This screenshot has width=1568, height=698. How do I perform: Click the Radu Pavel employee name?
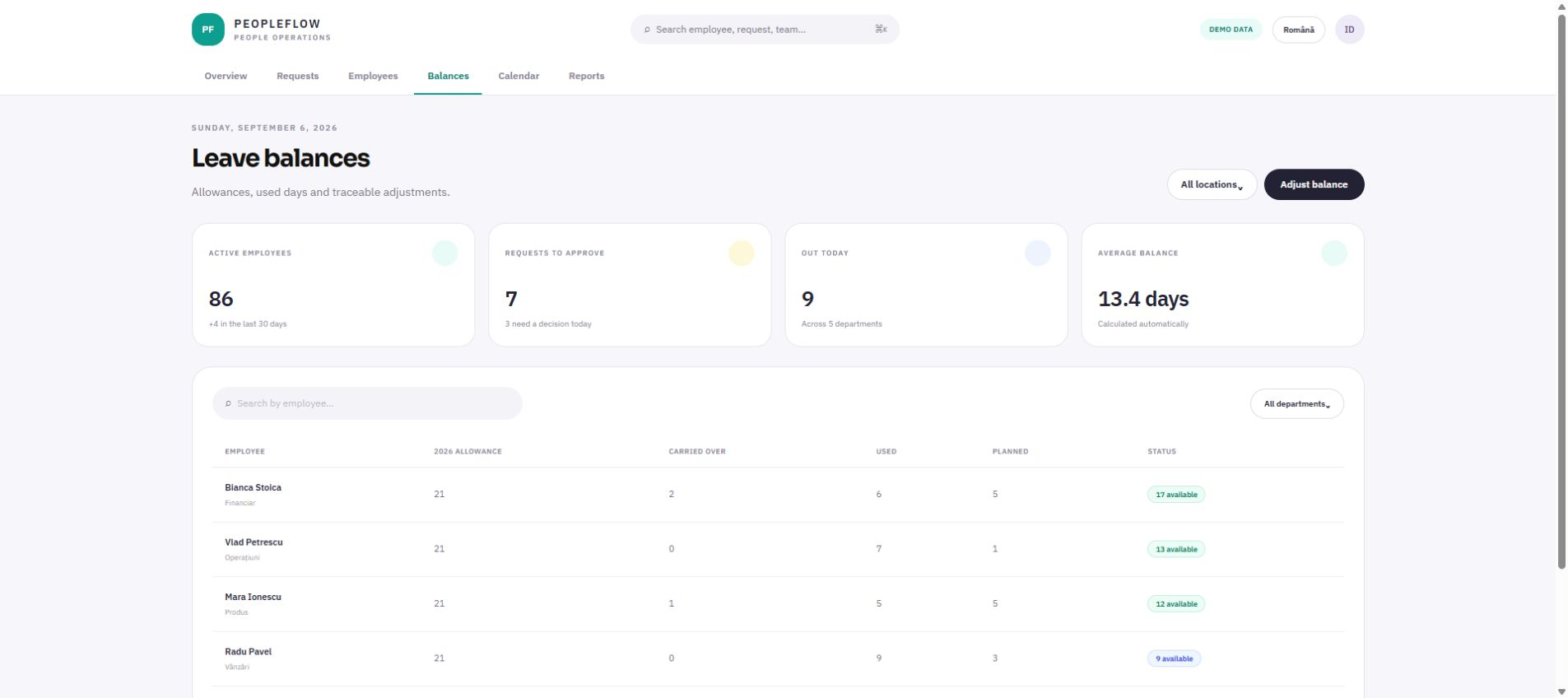pyautogui.click(x=248, y=652)
